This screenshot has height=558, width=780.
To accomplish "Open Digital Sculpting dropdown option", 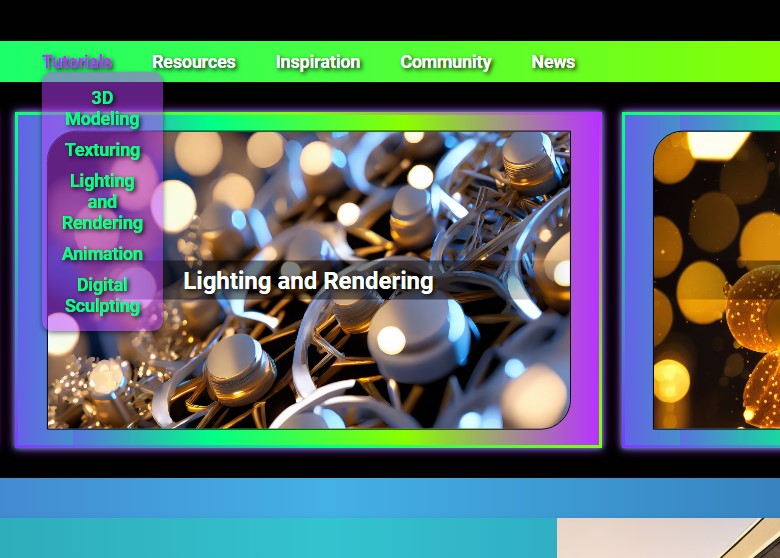I will point(102,295).
